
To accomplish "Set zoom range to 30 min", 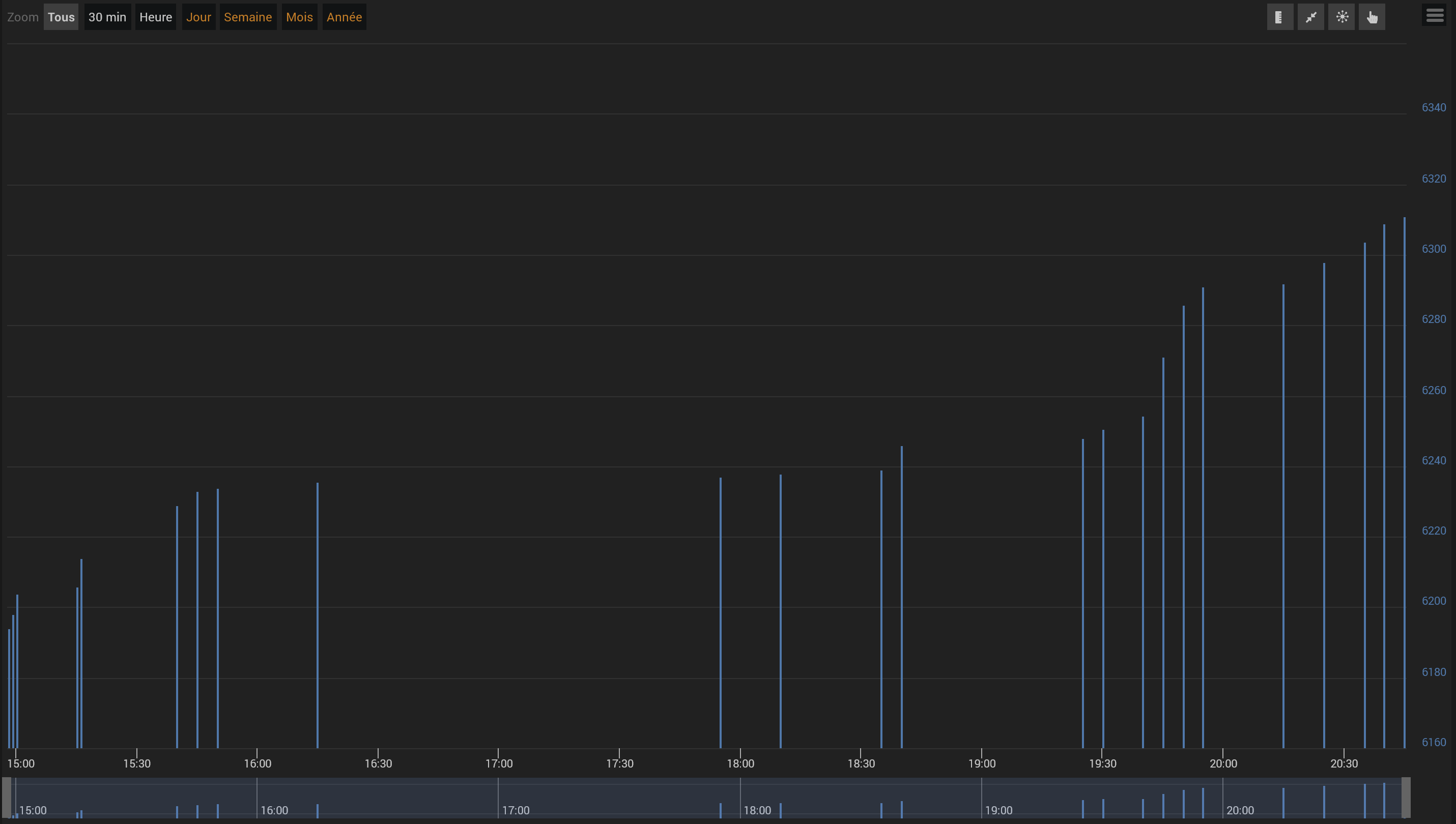I will (107, 17).
